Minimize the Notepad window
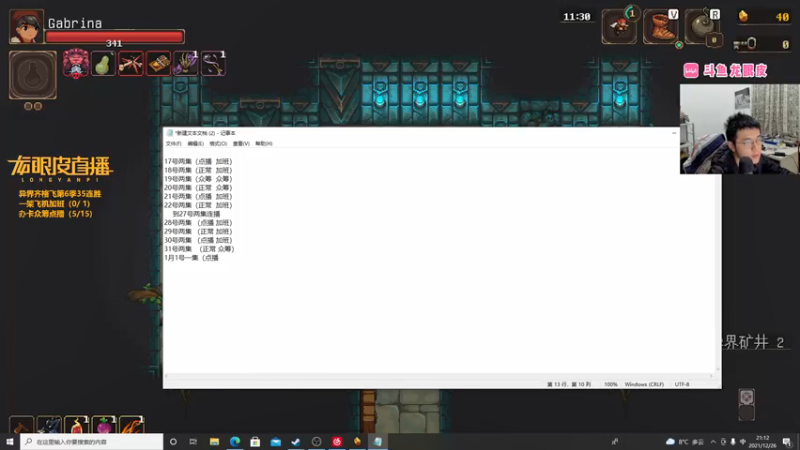800x450 pixels. coord(674,133)
